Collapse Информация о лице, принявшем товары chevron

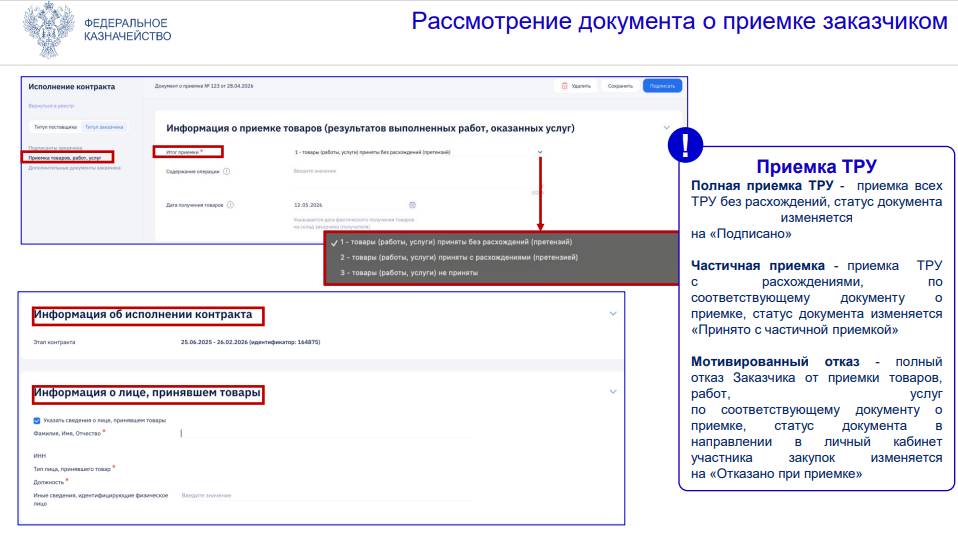click(613, 392)
